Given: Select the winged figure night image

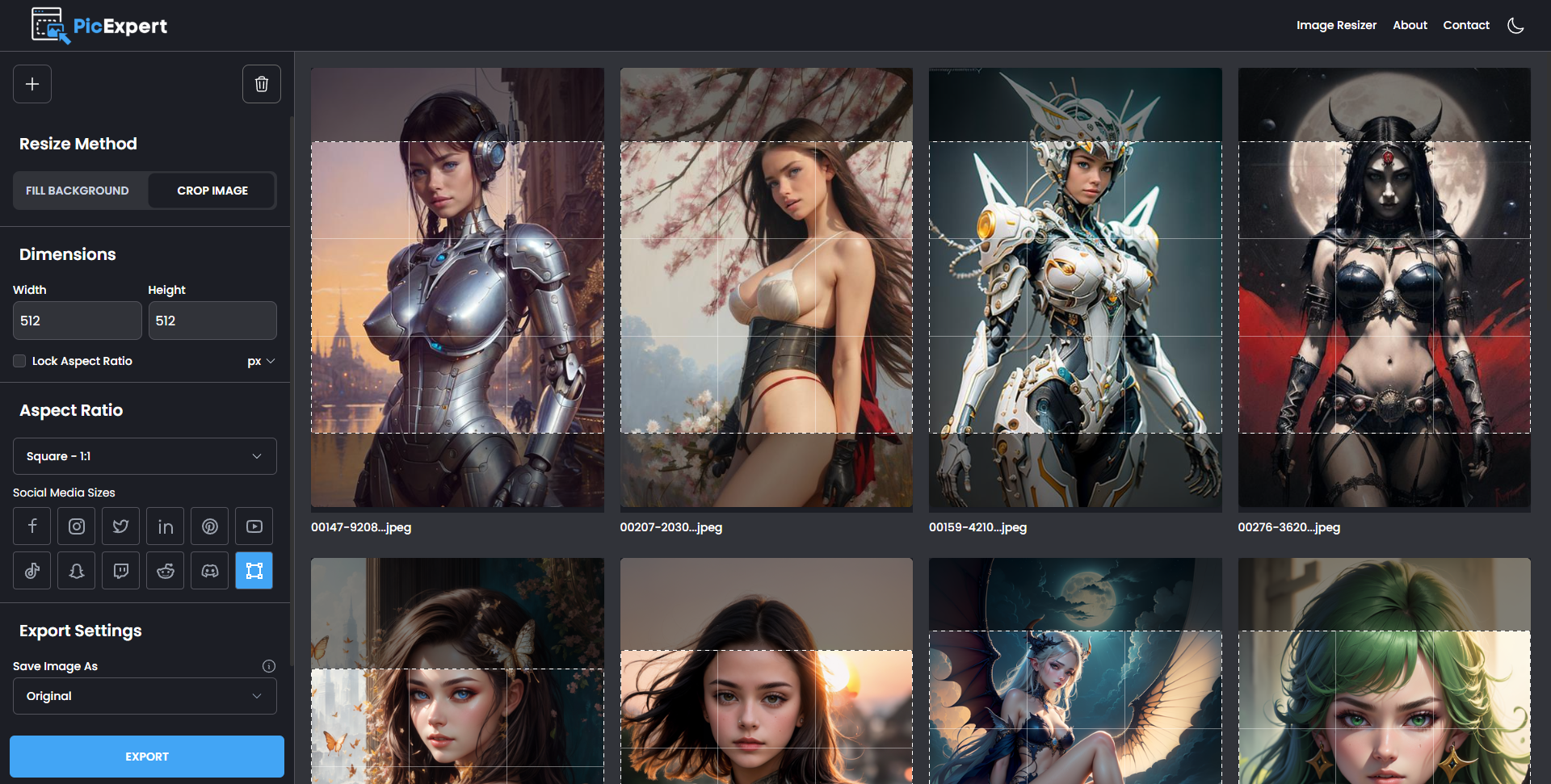Looking at the screenshot, I should (1075, 671).
